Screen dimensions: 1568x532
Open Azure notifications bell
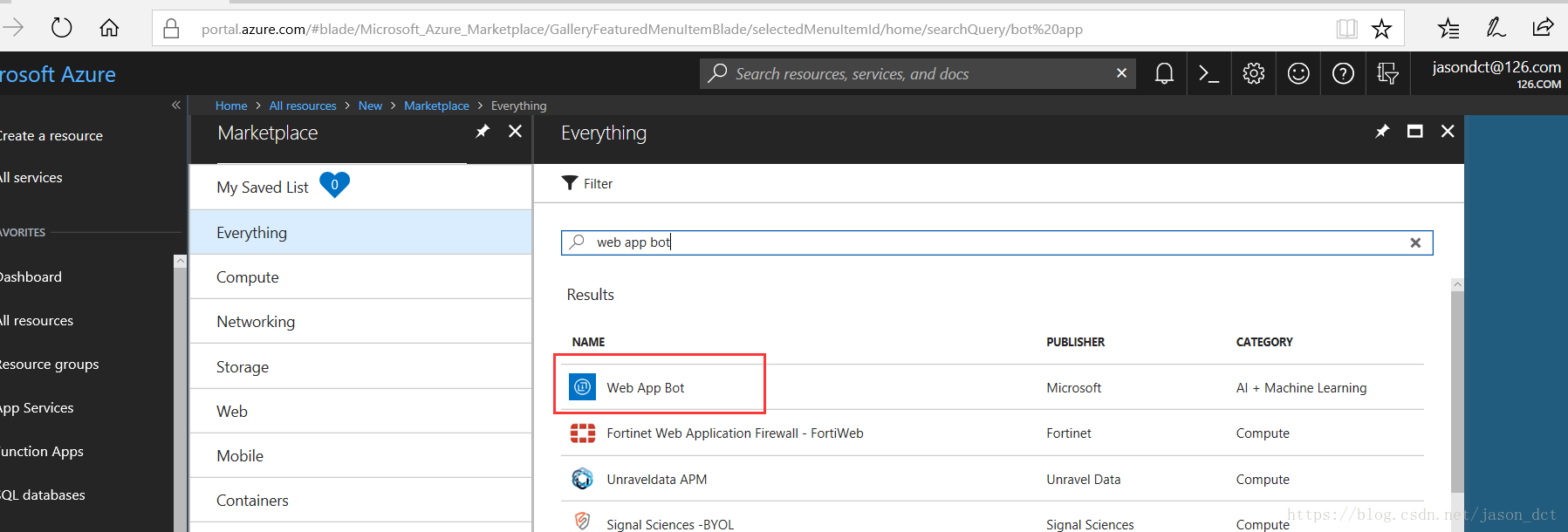tap(1164, 74)
